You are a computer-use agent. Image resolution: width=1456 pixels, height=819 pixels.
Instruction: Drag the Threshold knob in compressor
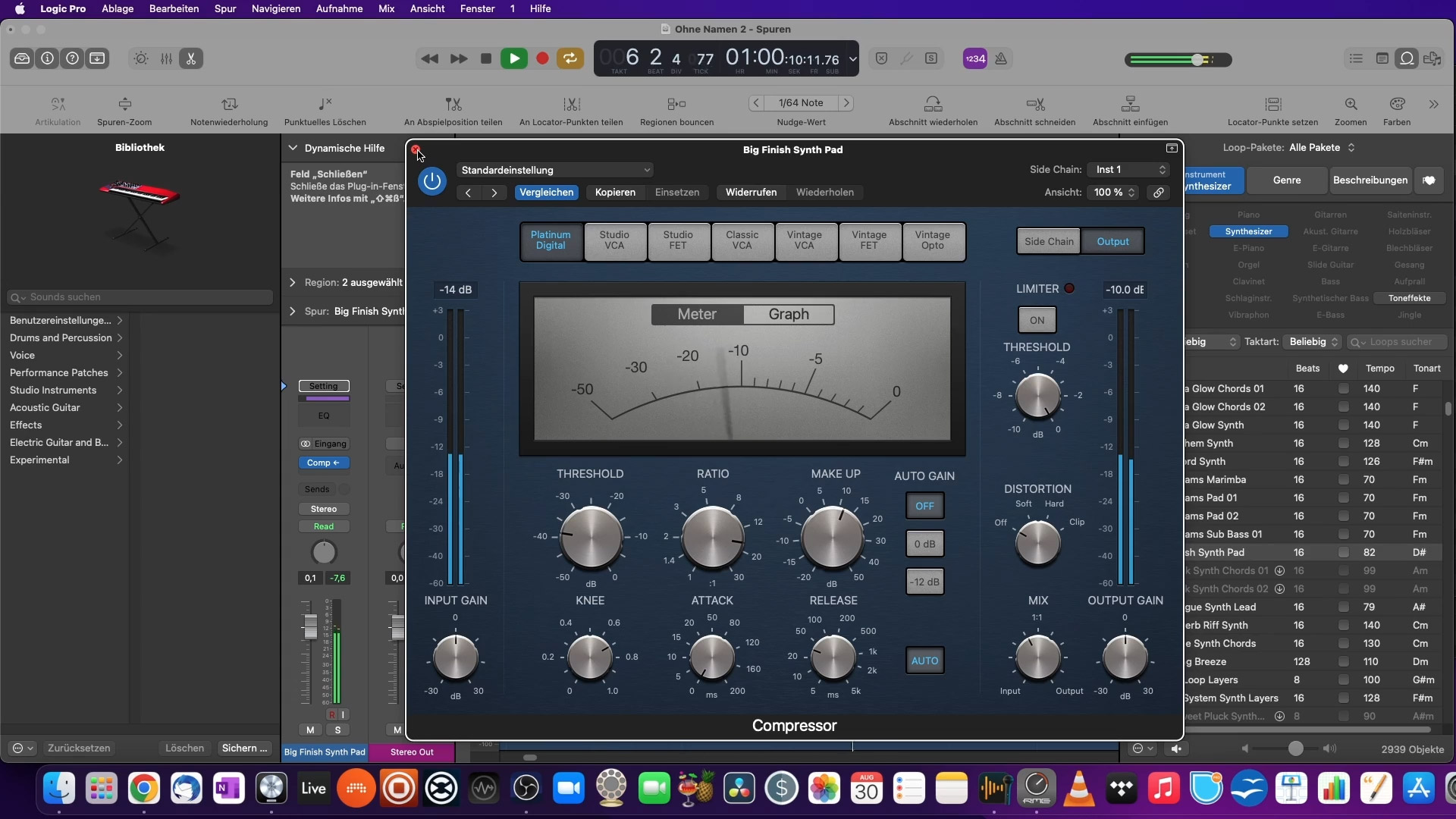590,538
